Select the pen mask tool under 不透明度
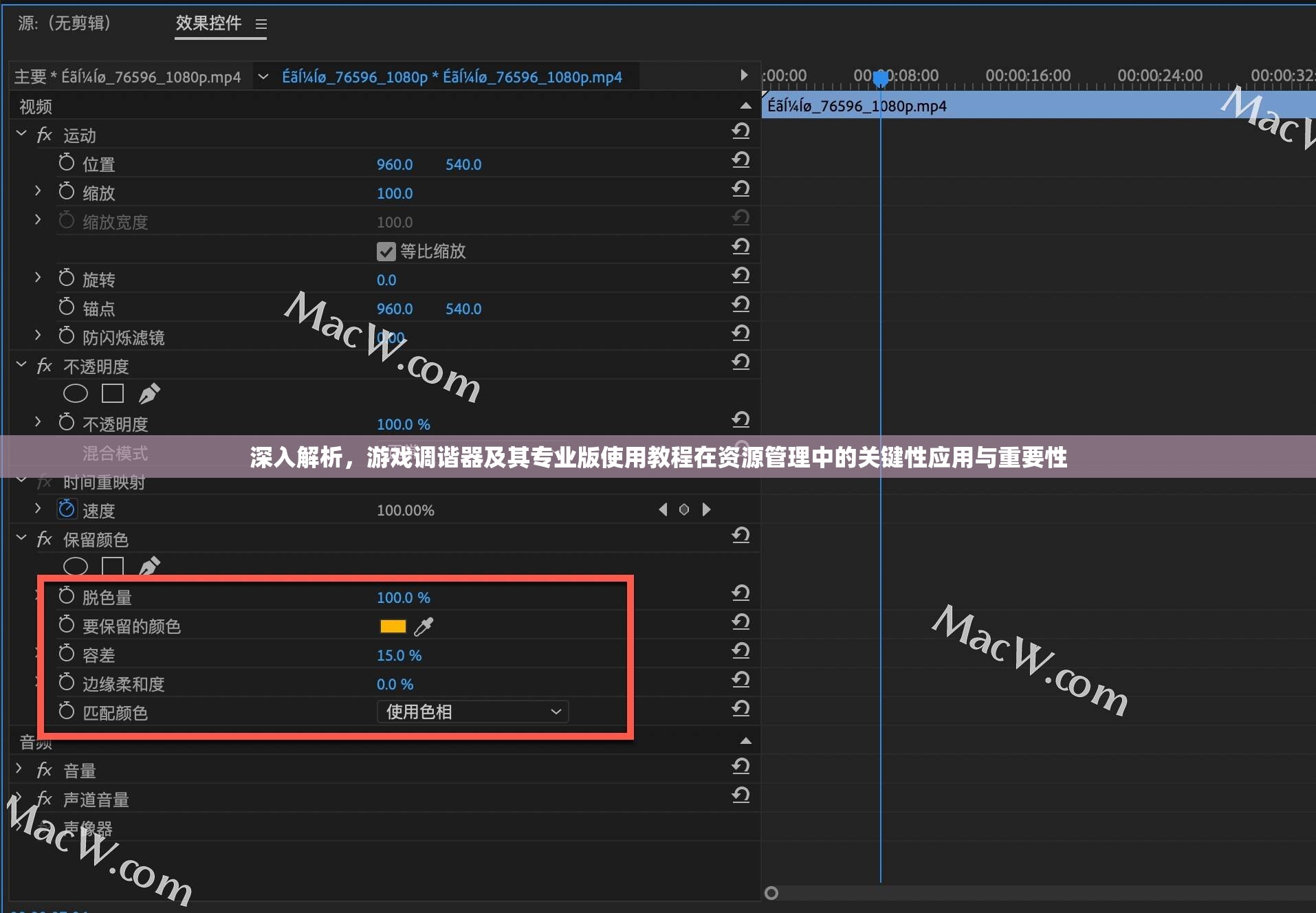This screenshot has height=913, width=1316. point(149,394)
